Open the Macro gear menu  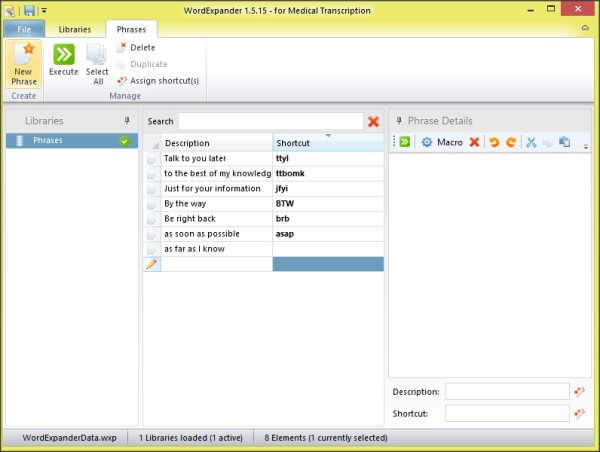(x=442, y=142)
